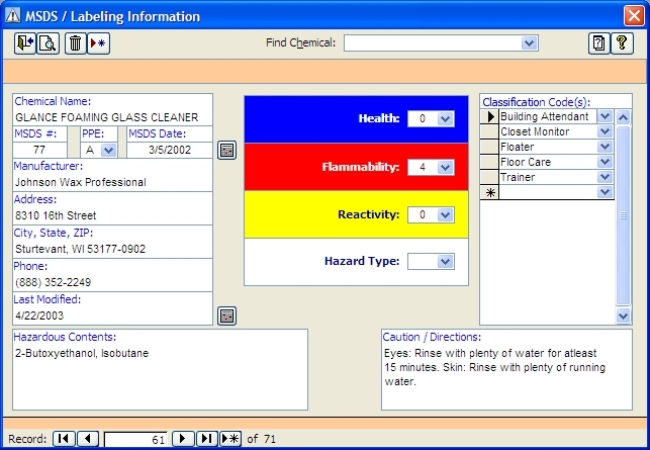Open dropdown on blank new classification row
Screen dimensions: 650x450
(x=605, y=192)
